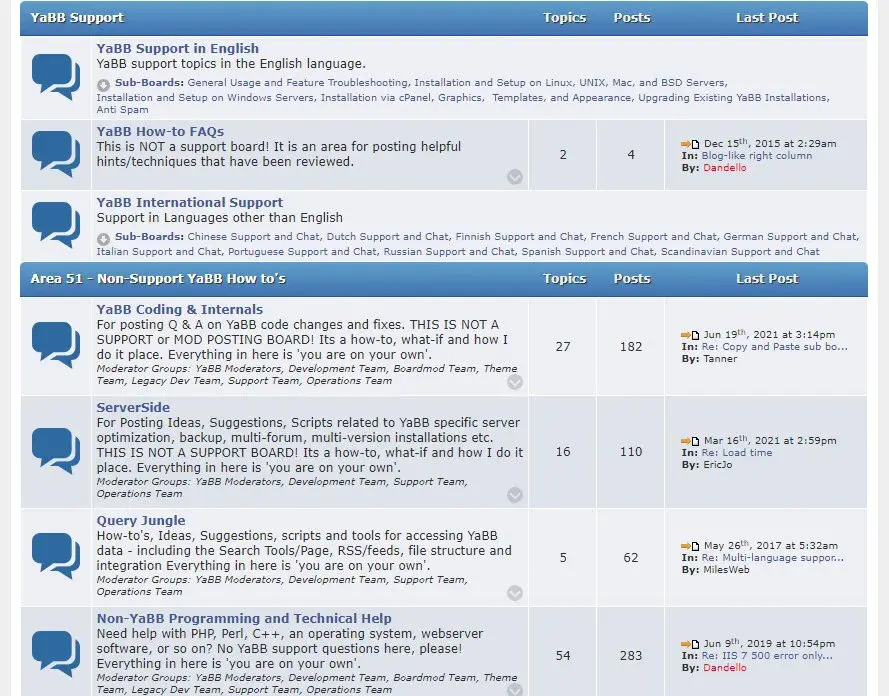The height and width of the screenshot is (696, 889).
Task: Open Italian Support and Chat sub-board
Action: (158, 251)
